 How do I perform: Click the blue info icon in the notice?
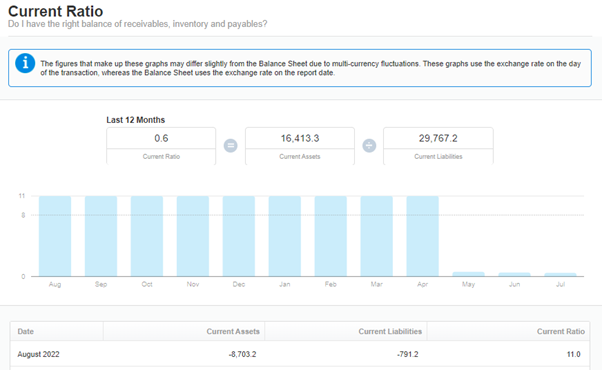tap(25, 63)
